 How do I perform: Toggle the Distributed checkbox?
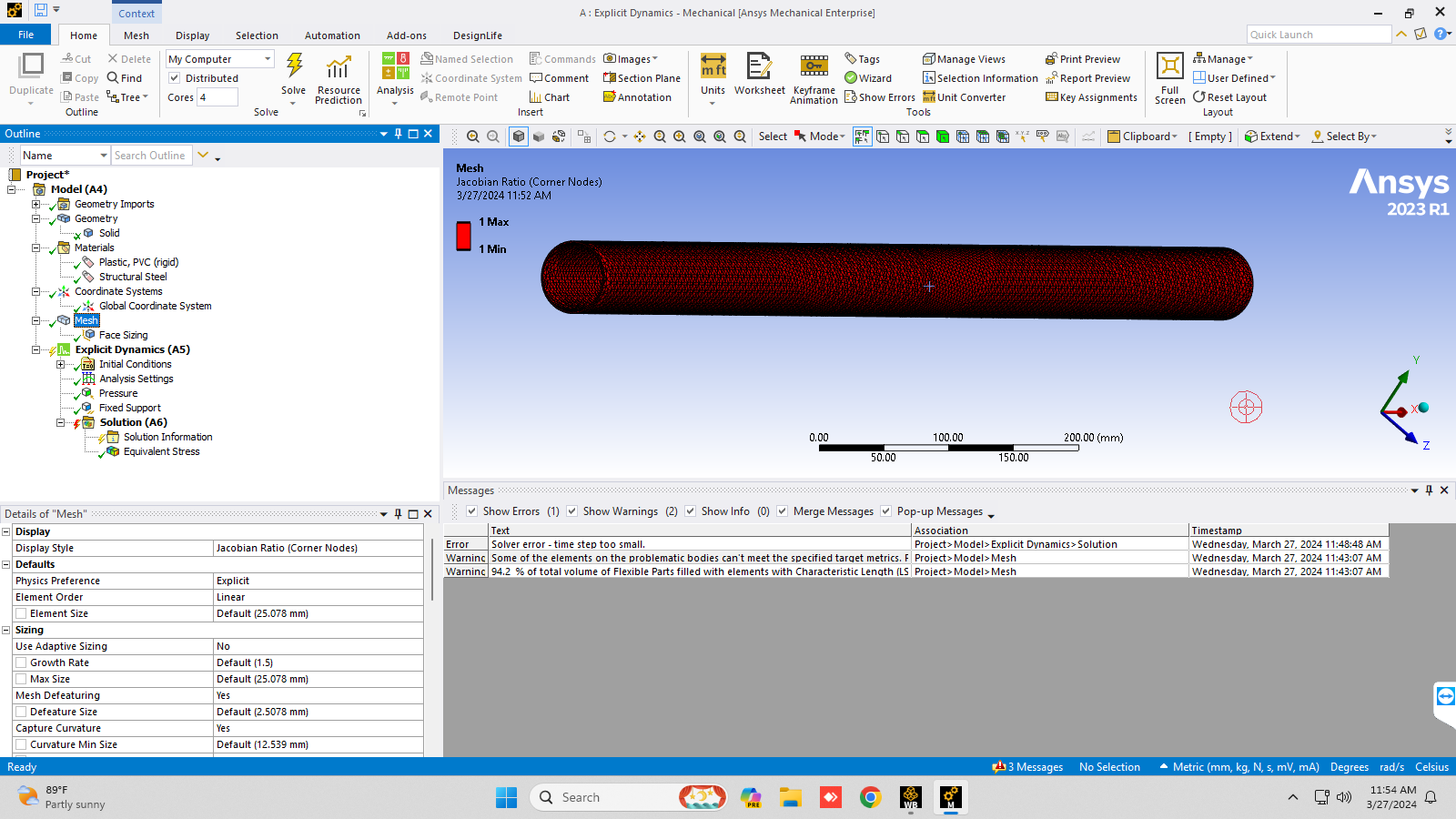coord(175,78)
